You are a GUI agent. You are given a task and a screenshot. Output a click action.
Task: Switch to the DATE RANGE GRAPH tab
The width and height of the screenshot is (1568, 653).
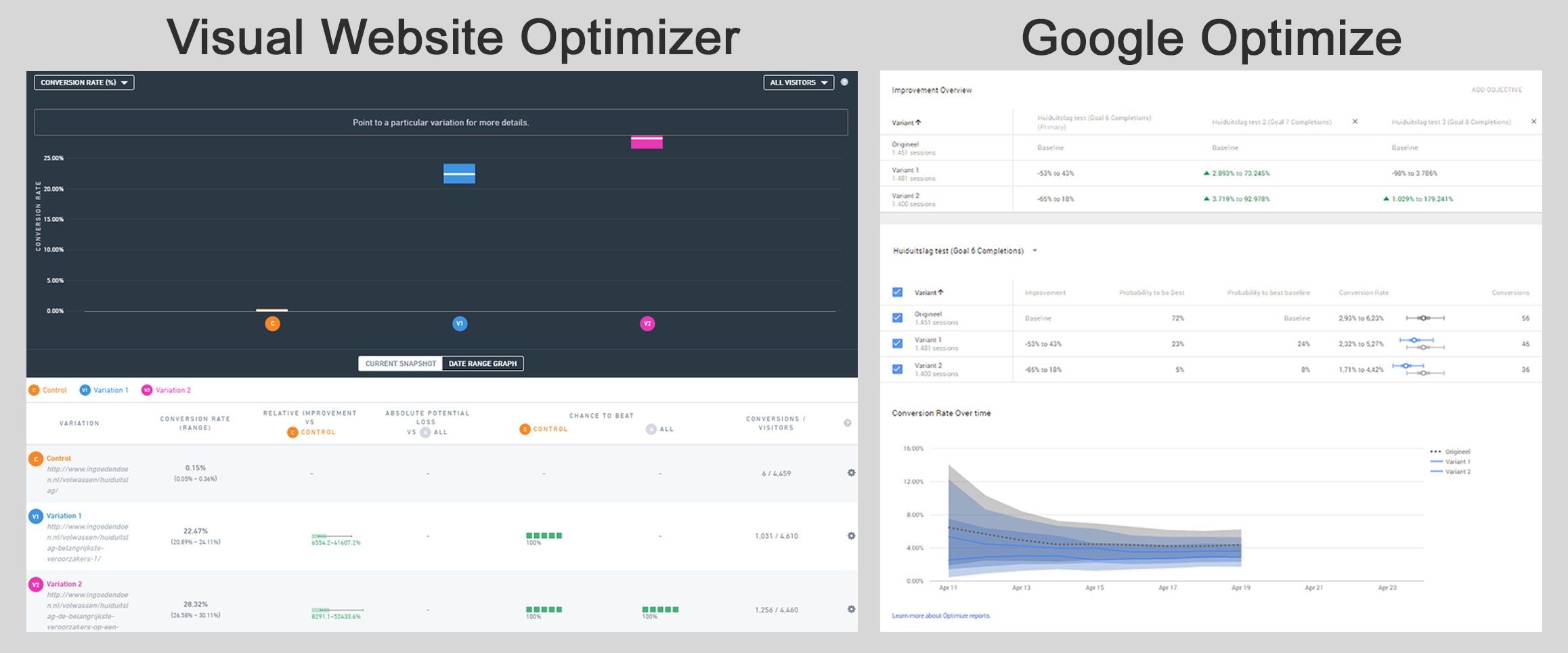click(x=483, y=364)
